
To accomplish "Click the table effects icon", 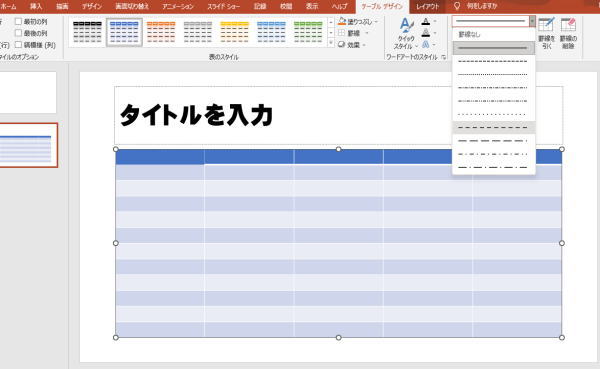I will (342, 45).
